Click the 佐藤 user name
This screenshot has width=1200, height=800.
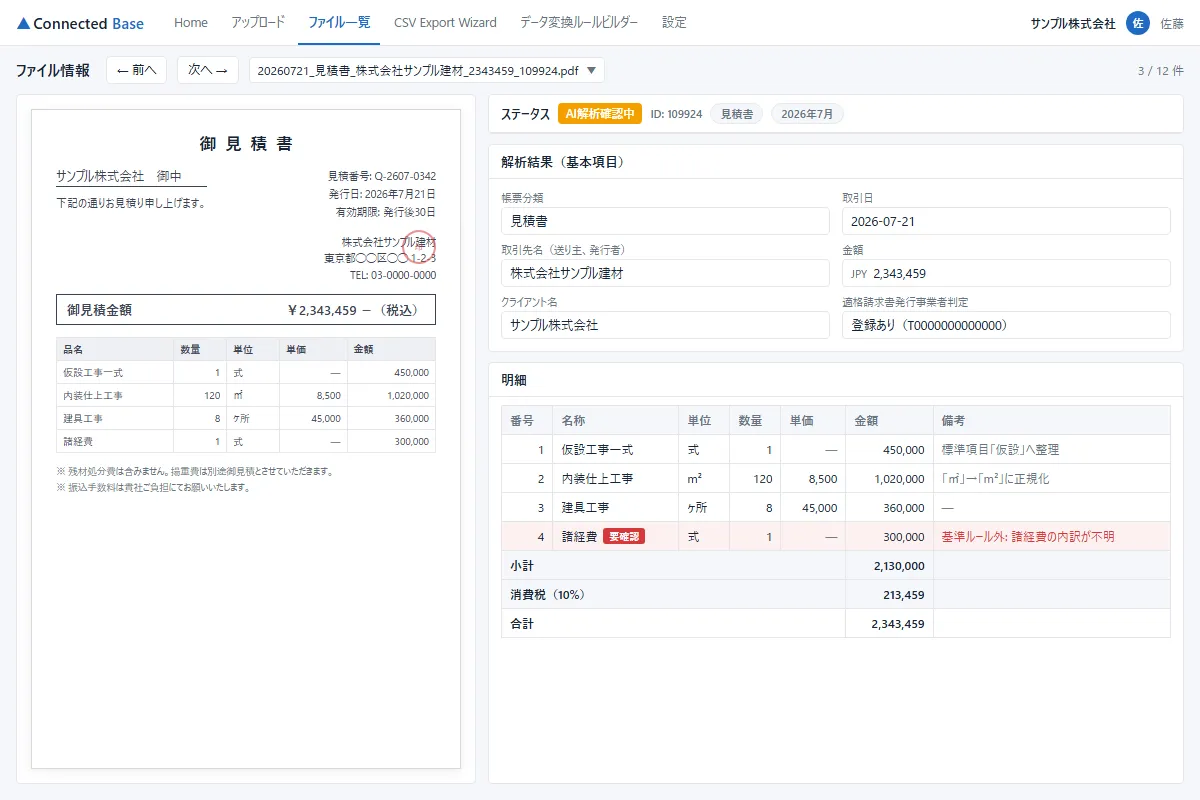pyautogui.click(x=1172, y=23)
